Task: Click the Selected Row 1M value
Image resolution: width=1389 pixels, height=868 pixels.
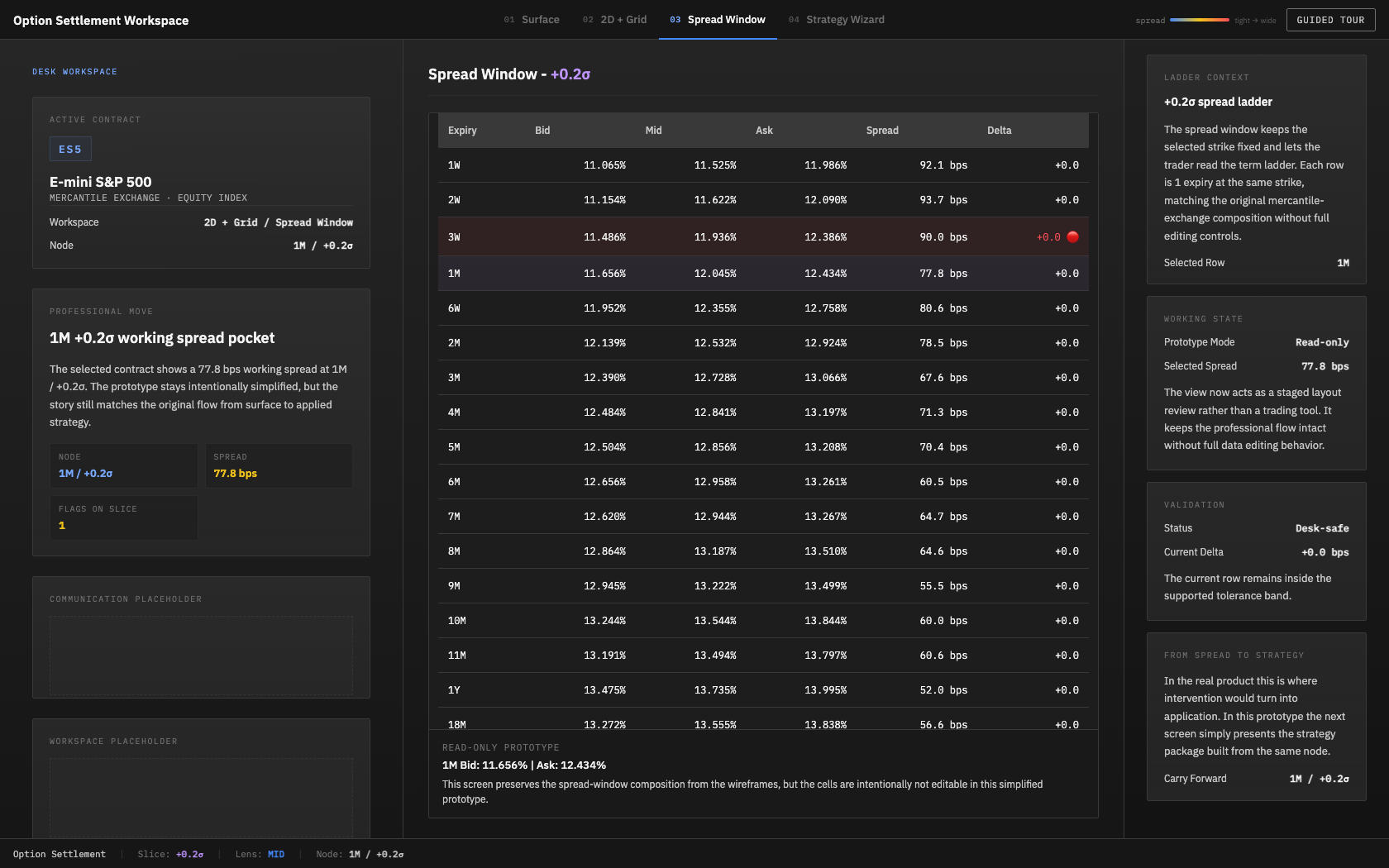Action: click(x=1343, y=263)
